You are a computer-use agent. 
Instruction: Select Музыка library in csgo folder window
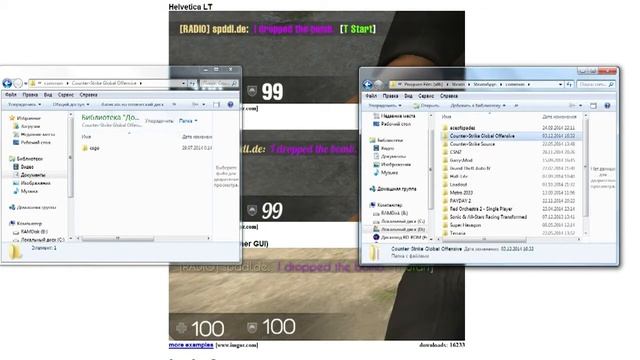click(x=26, y=191)
